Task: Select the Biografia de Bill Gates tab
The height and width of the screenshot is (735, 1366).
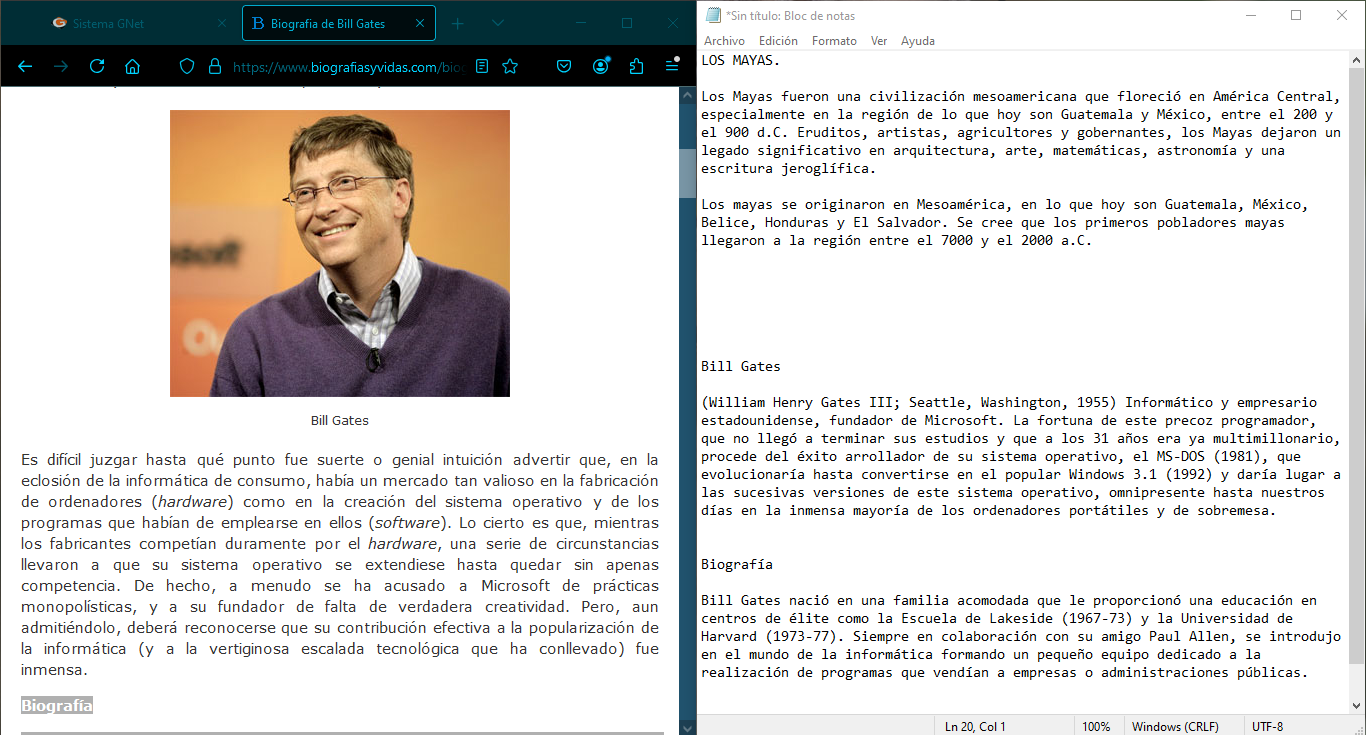Action: tap(339, 23)
